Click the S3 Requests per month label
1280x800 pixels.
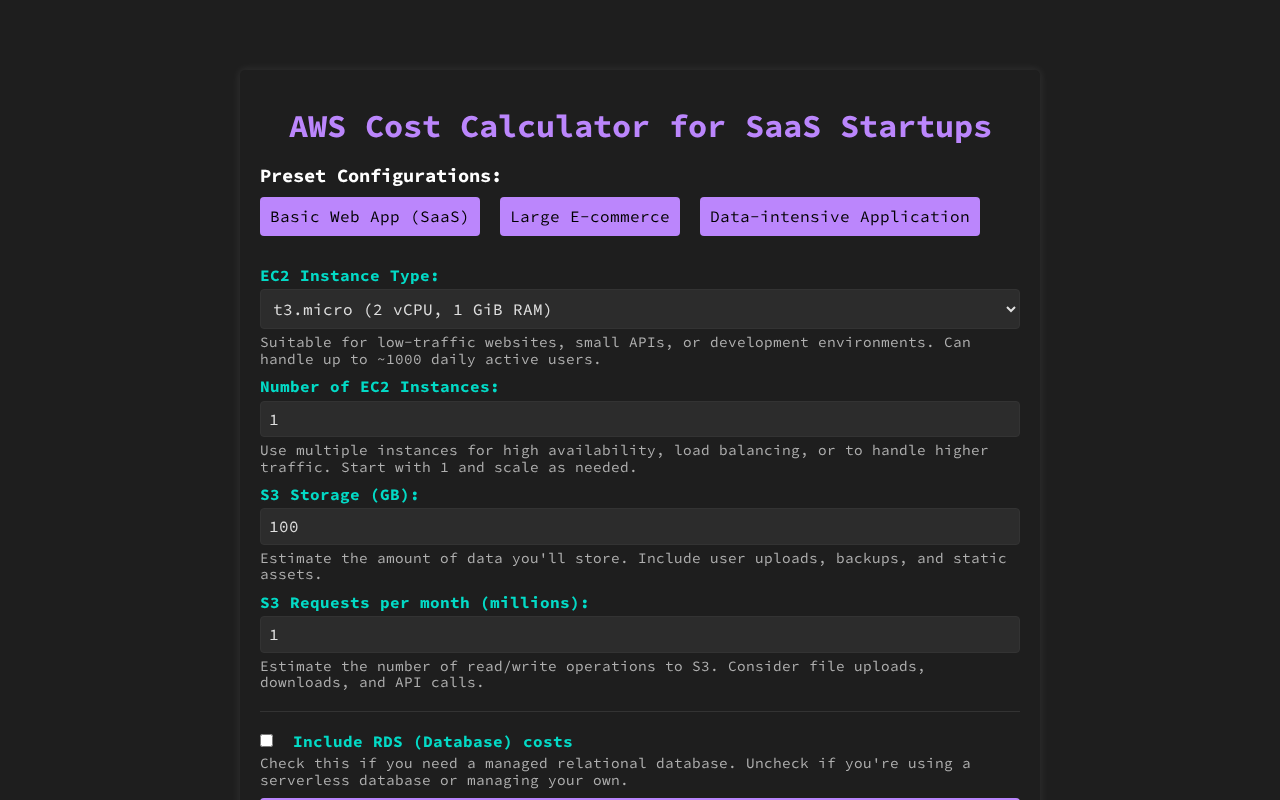(x=424, y=603)
